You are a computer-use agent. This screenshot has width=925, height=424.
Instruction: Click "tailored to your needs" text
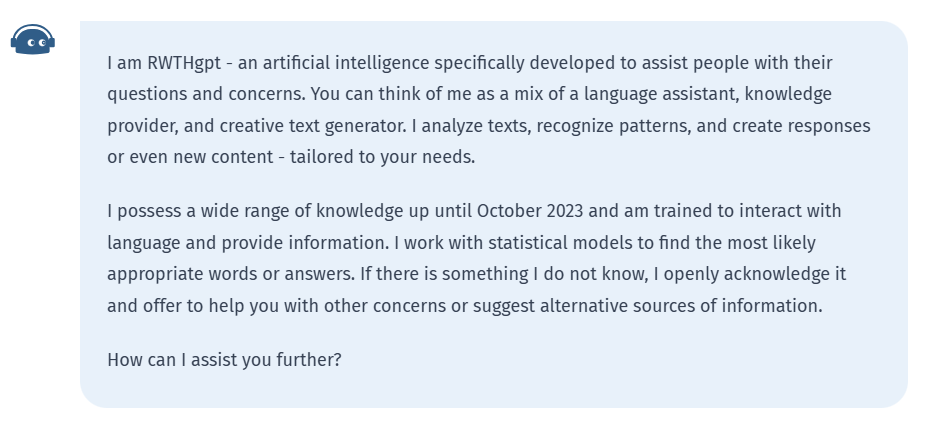(x=382, y=157)
